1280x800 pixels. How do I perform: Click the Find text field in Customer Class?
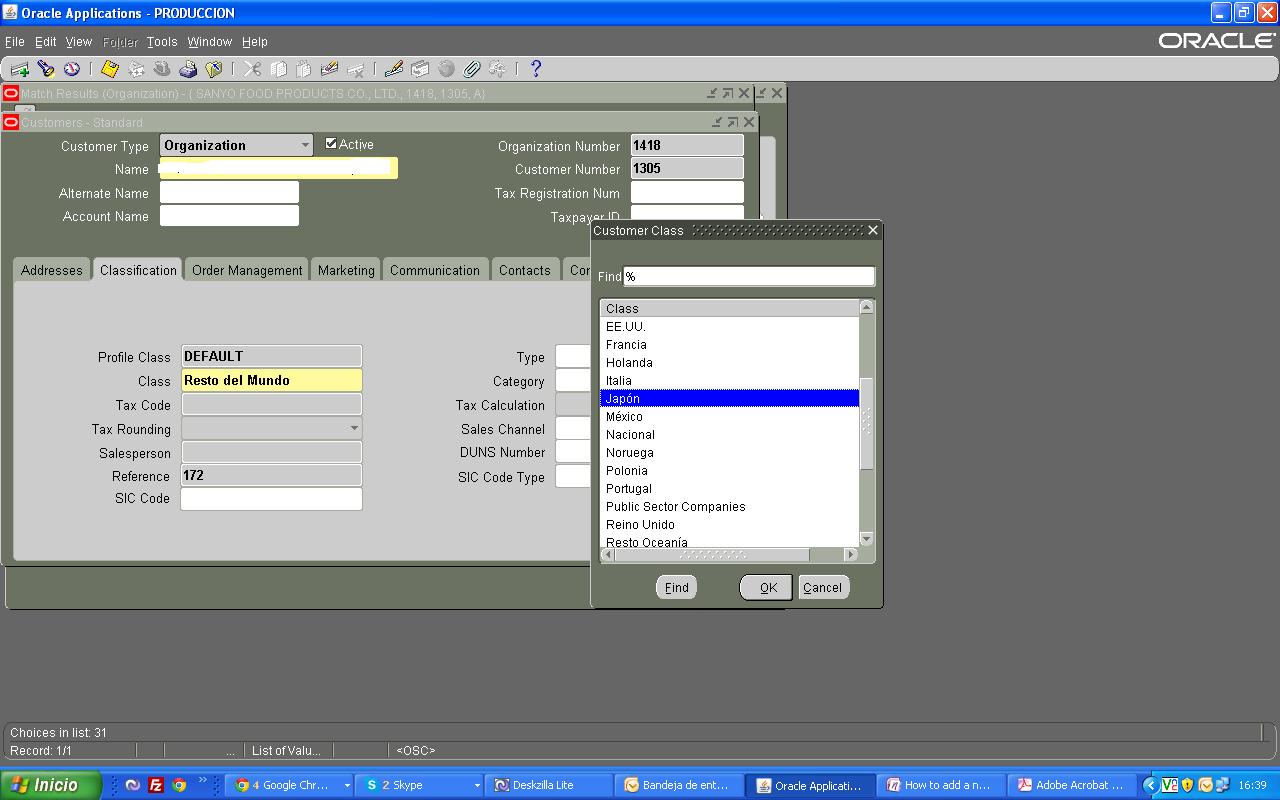pos(749,276)
